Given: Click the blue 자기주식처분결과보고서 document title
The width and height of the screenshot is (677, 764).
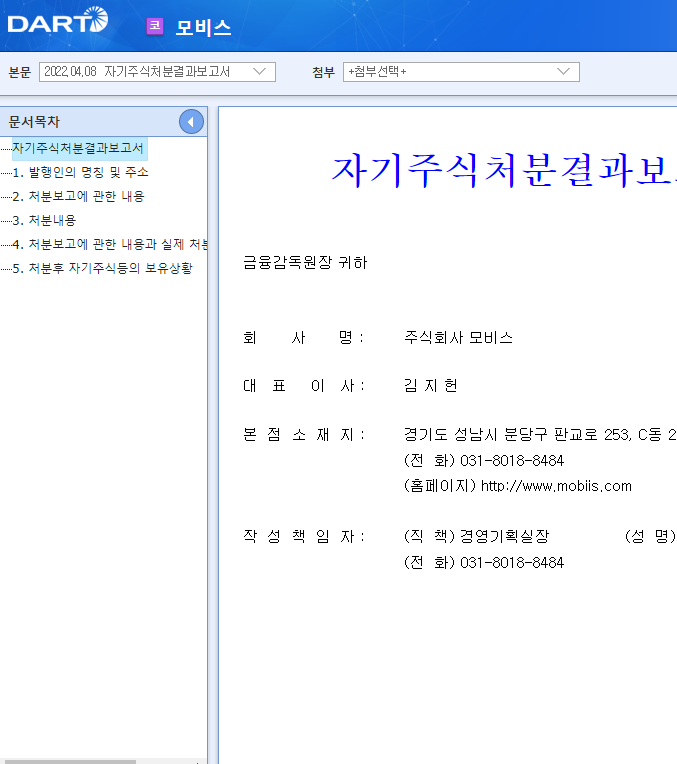Looking at the screenshot, I should [504, 171].
